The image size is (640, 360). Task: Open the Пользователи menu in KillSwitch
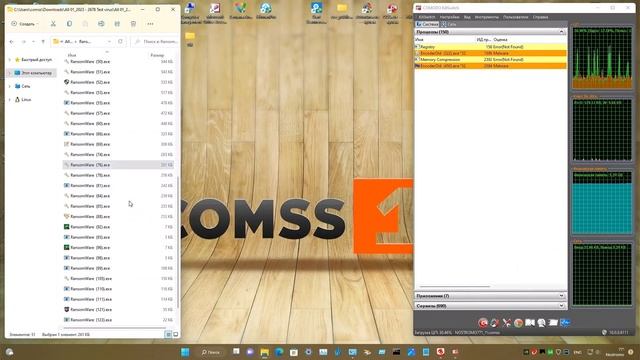point(516,17)
